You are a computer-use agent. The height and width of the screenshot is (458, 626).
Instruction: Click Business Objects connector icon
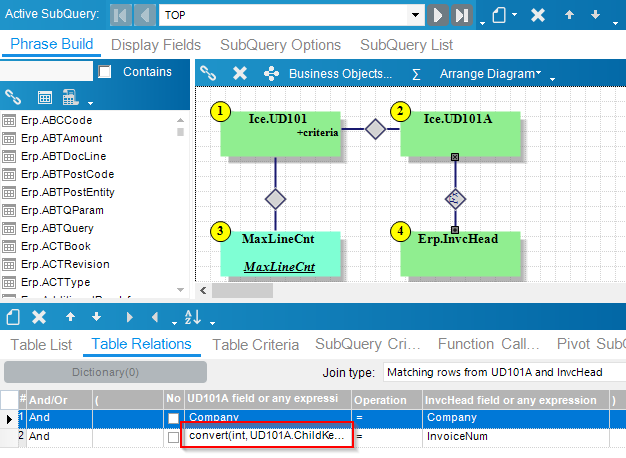pyautogui.click(x=271, y=73)
